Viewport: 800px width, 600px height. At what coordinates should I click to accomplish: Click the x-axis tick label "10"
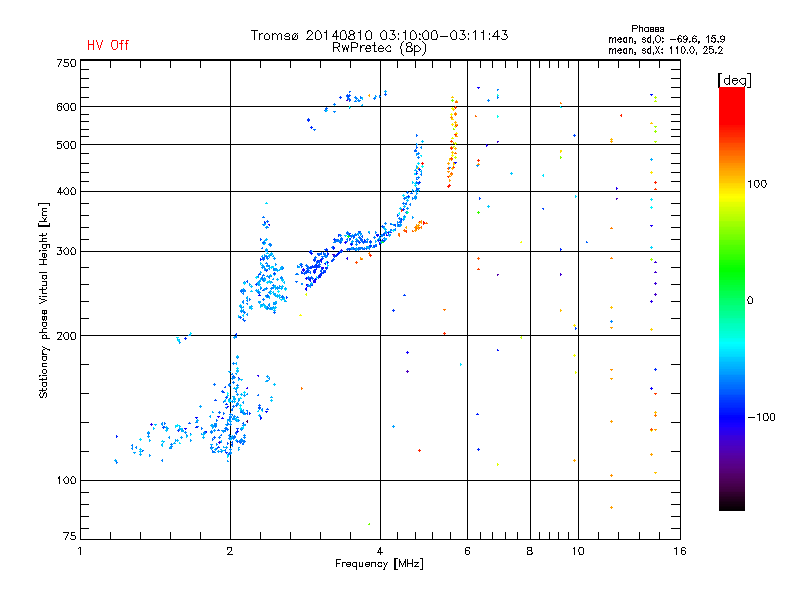pyautogui.click(x=578, y=551)
